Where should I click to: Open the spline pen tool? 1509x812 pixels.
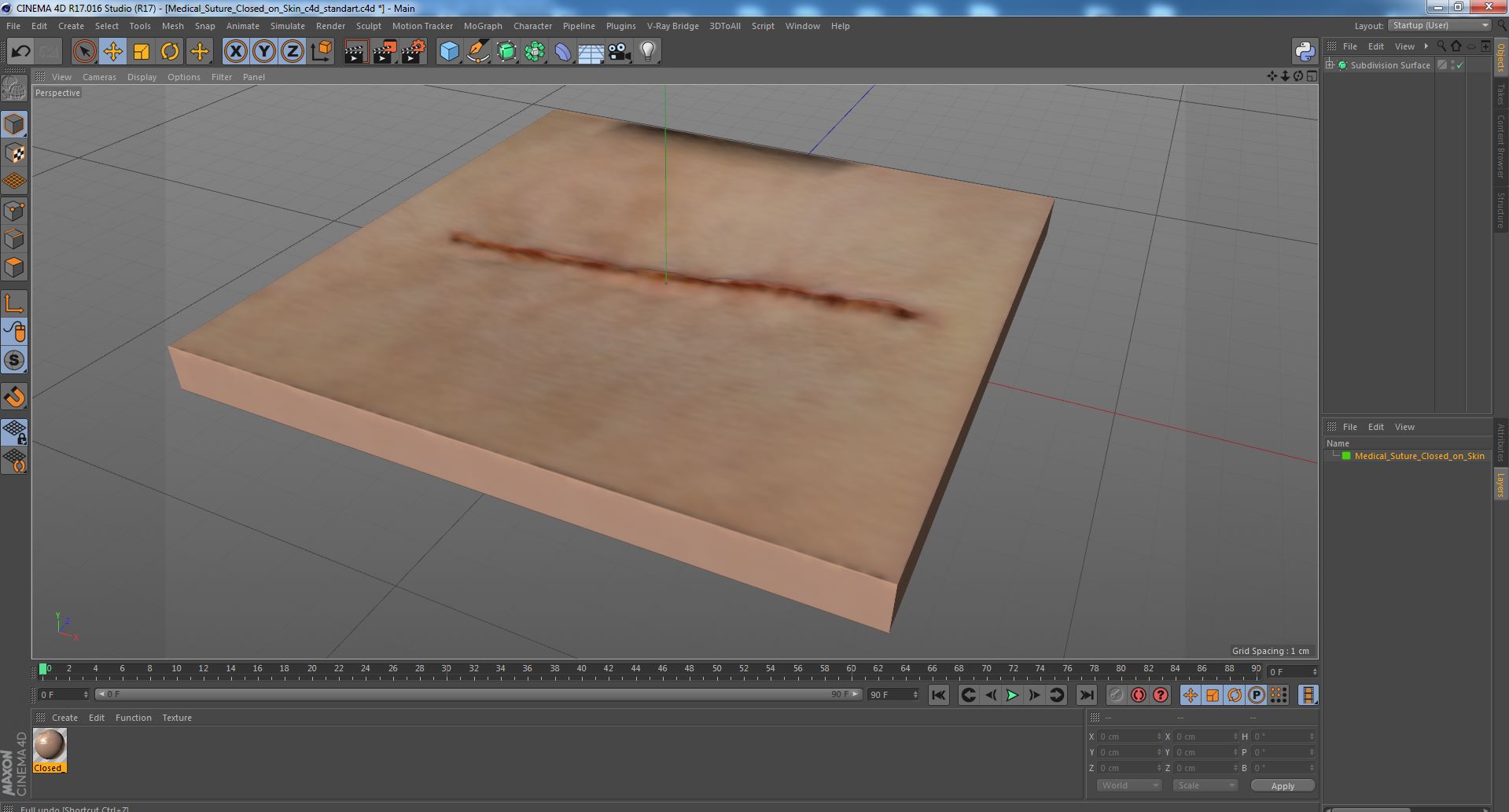click(x=478, y=52)
